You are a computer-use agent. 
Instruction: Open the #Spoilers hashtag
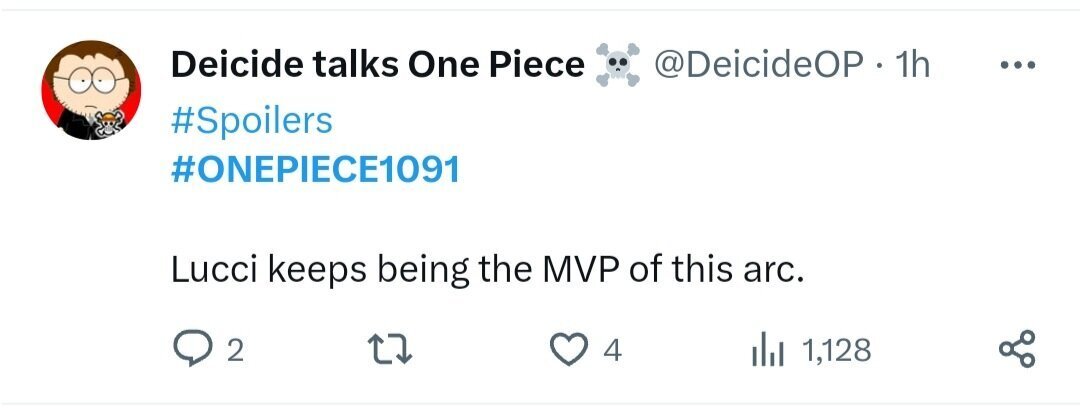click(252, 120)
